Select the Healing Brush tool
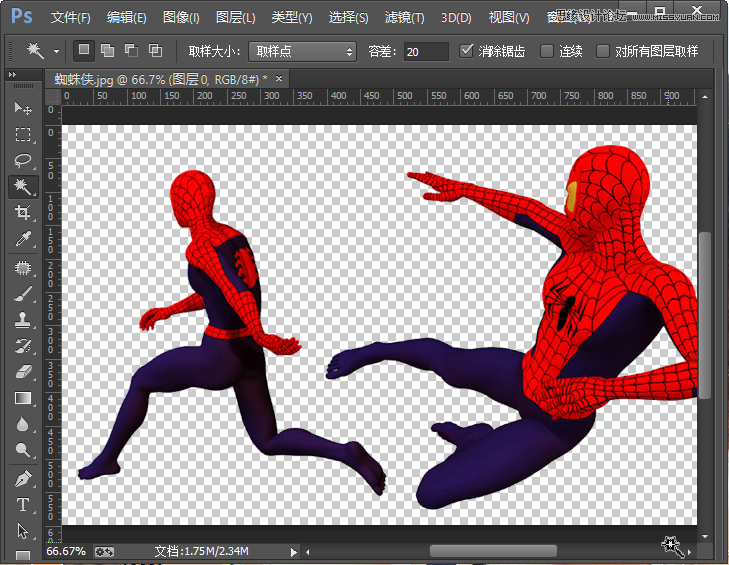The image size is (729, 565). pos(23,268)
